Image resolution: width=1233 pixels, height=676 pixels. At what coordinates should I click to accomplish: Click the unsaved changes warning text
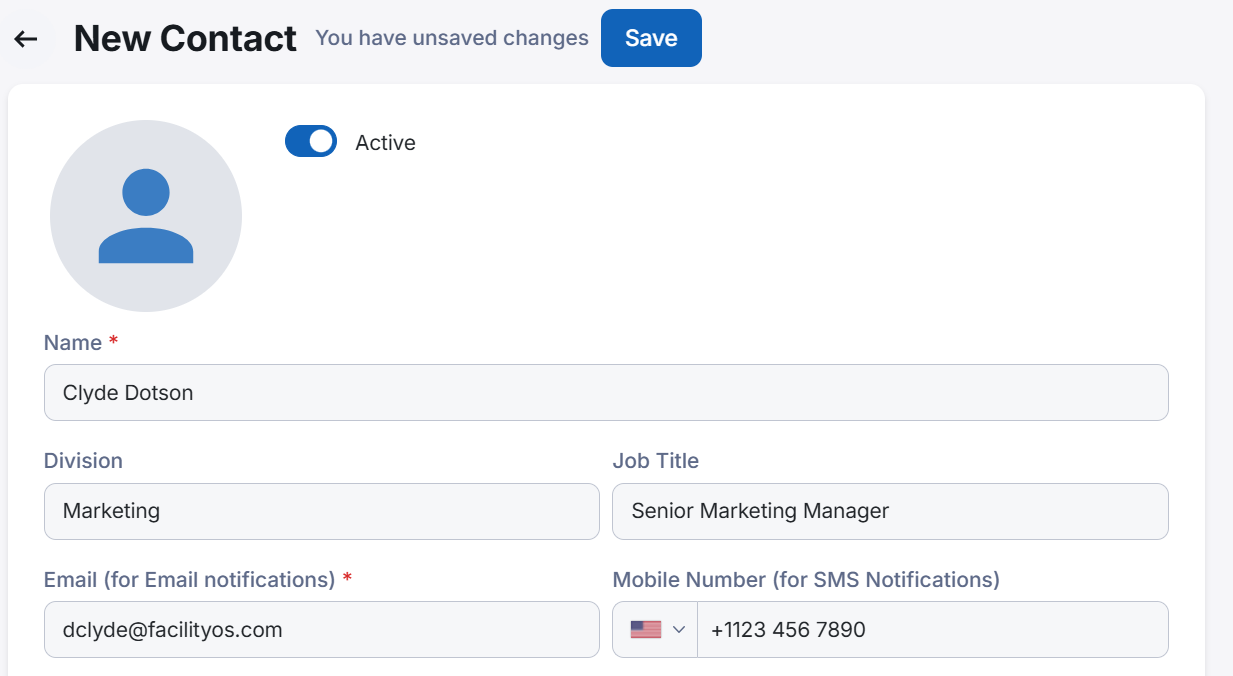[451, 38]
